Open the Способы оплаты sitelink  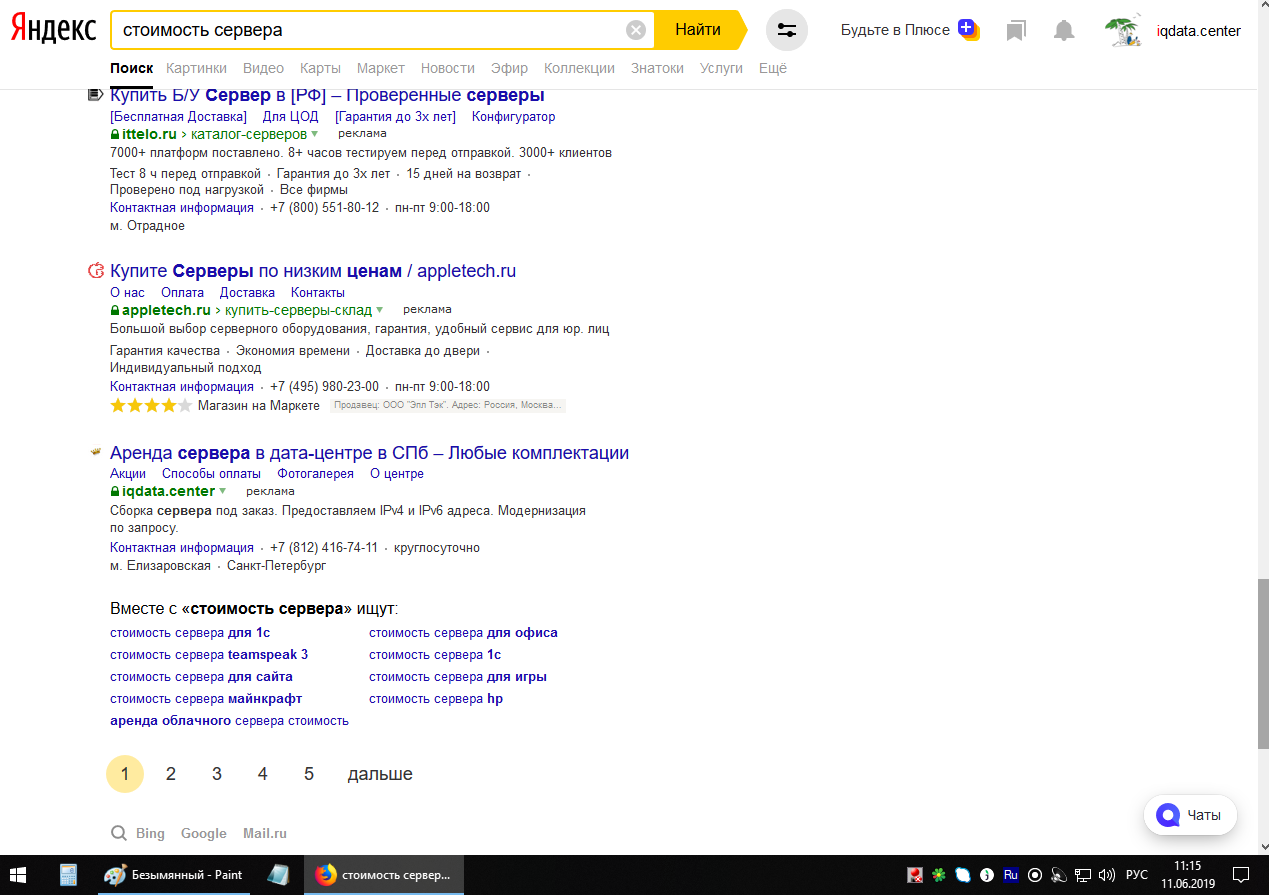[x=212, y=474]
